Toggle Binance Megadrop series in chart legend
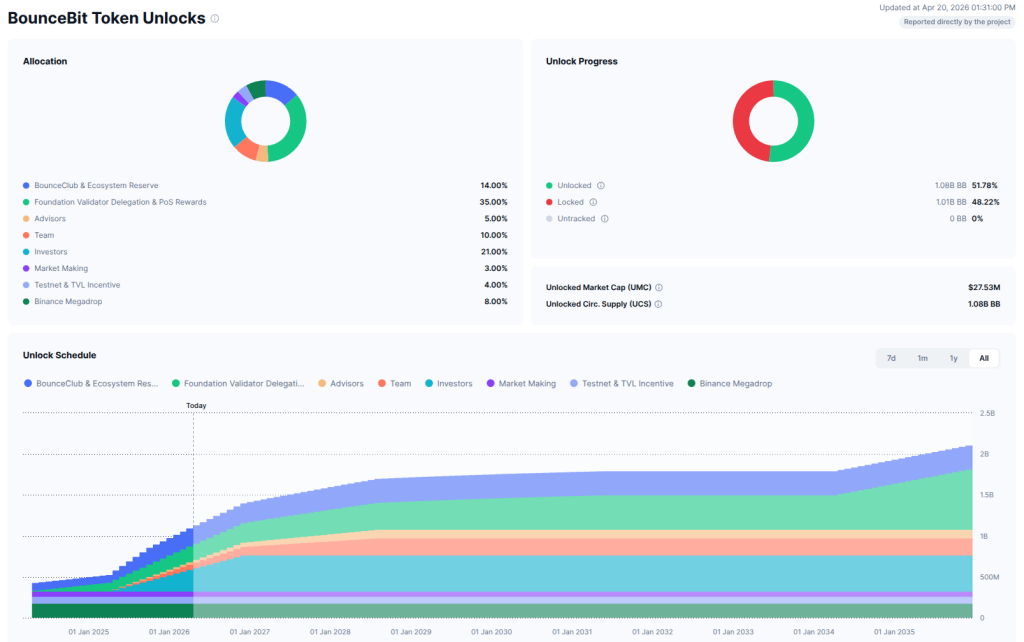Image resolution: width=1024 pixels, height=642 pixels. coord(729,384)
